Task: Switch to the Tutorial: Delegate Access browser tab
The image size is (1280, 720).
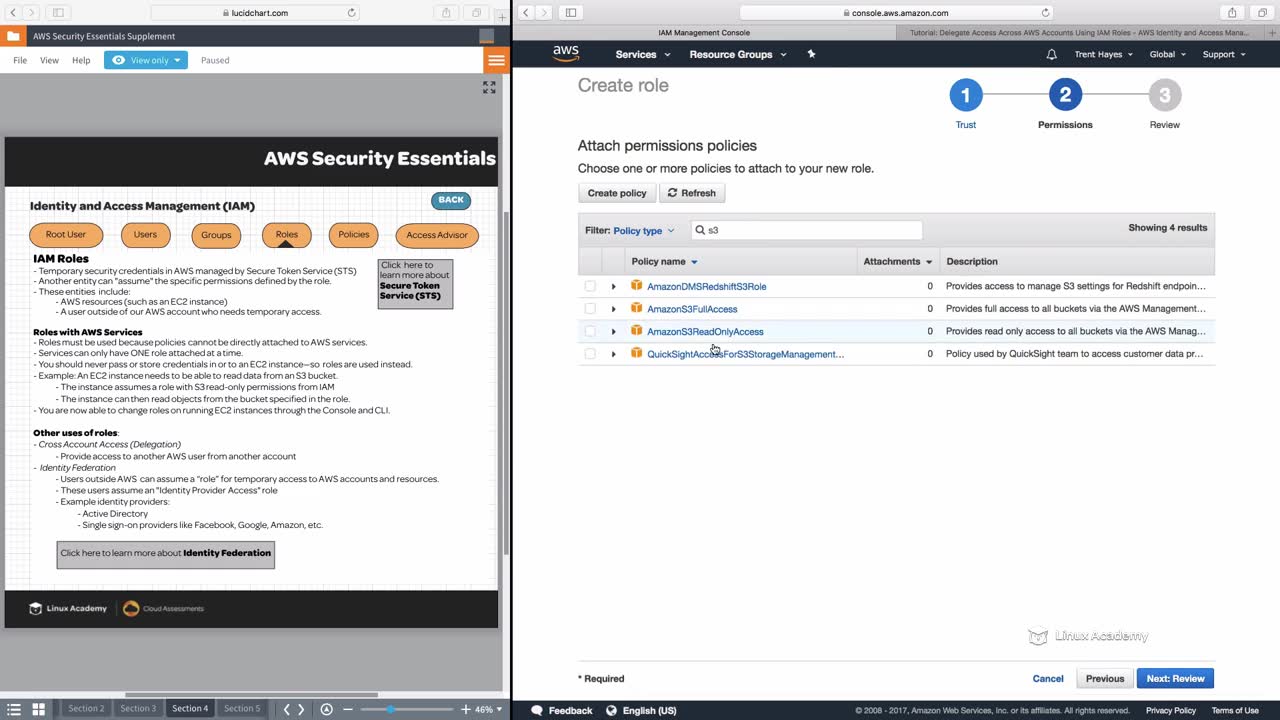Action: [x=1079, y=33]
